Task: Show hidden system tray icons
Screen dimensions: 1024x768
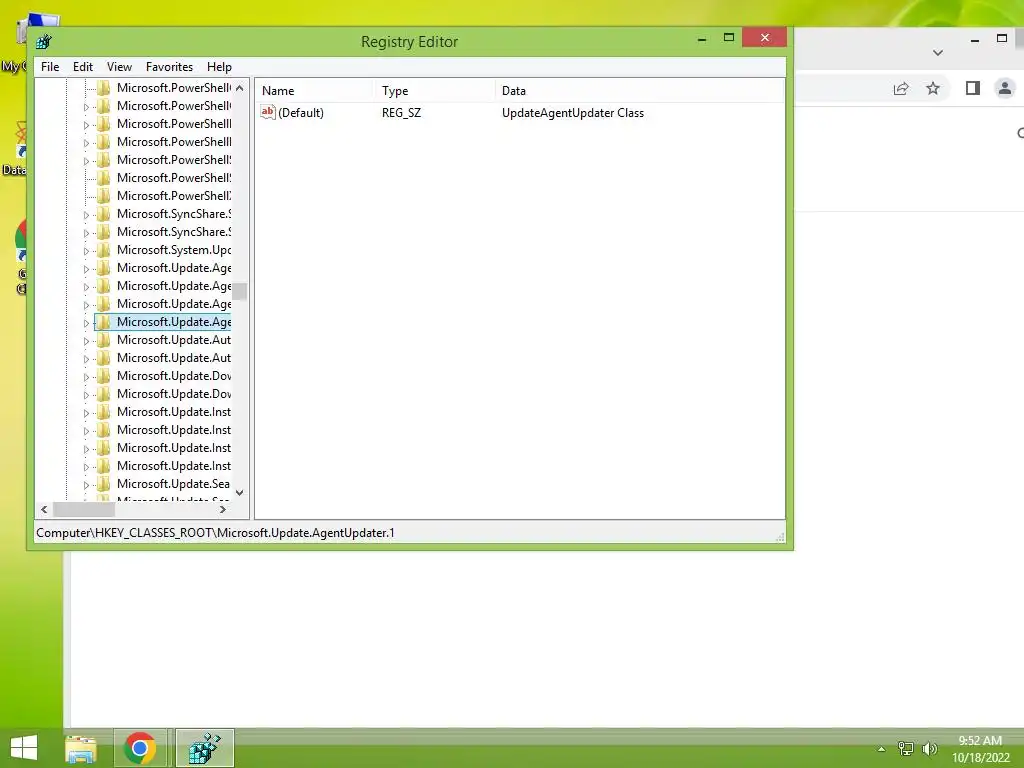Action: coord(882,749)
